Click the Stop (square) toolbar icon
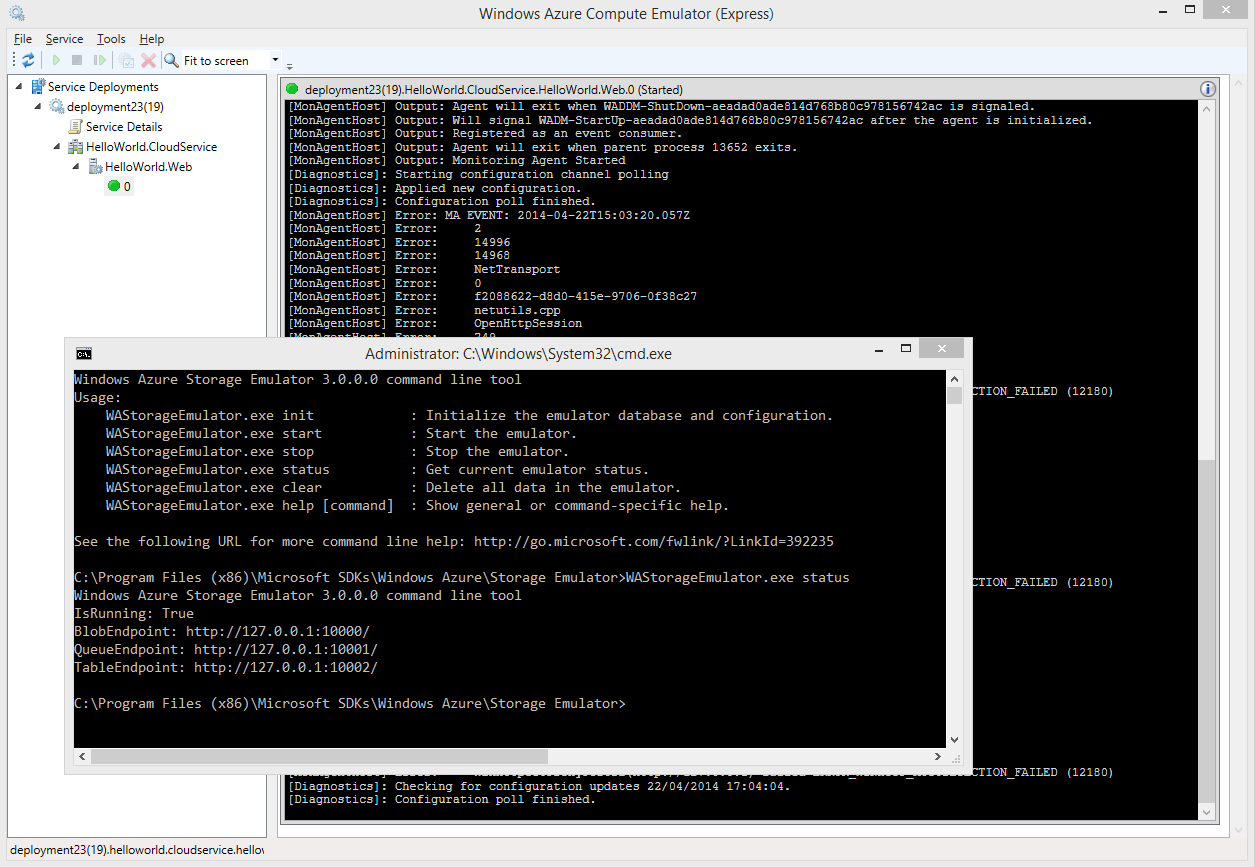Image resolution: width=1255 pixels, height=867 pixels. pyautogui.click(x=77, y=61)
